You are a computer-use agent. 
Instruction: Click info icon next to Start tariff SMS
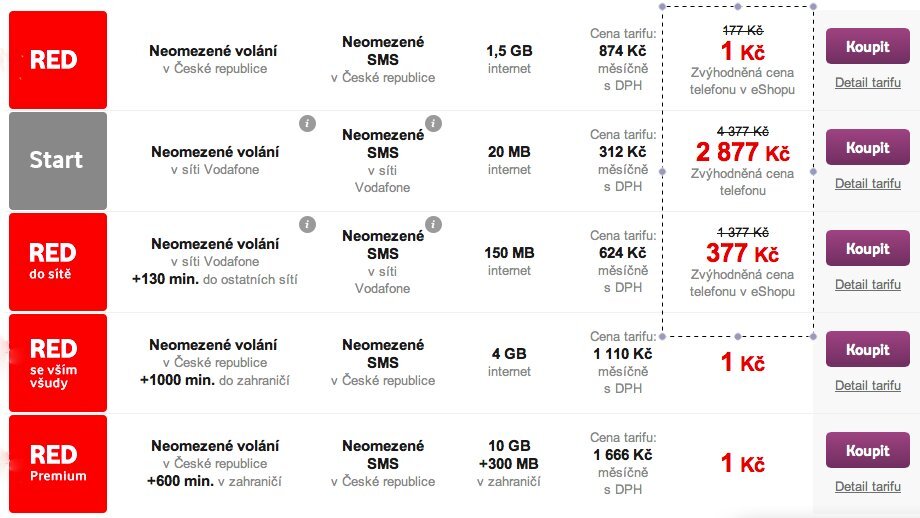[433, 123]
